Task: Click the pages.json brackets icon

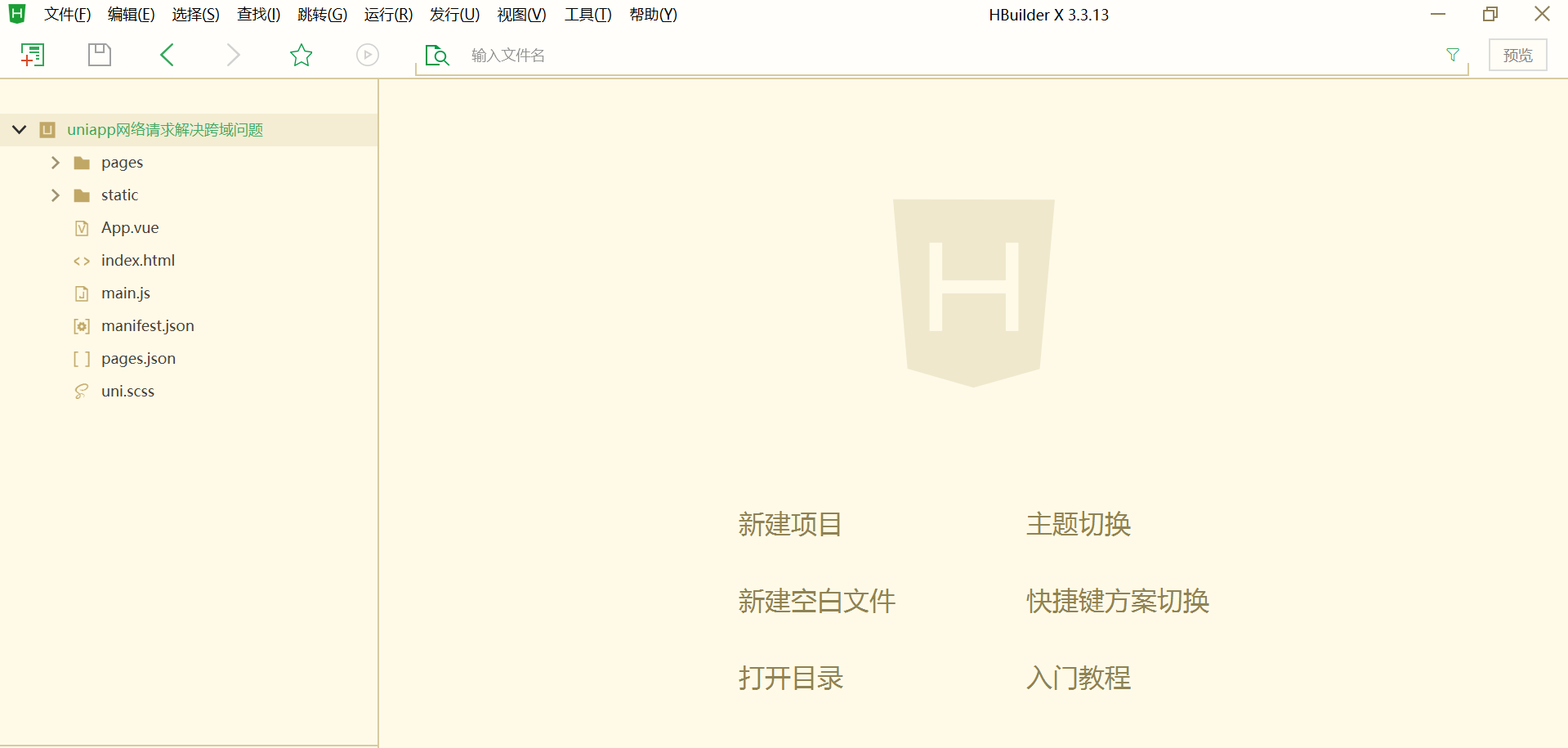Action: [x=82, y=359]
